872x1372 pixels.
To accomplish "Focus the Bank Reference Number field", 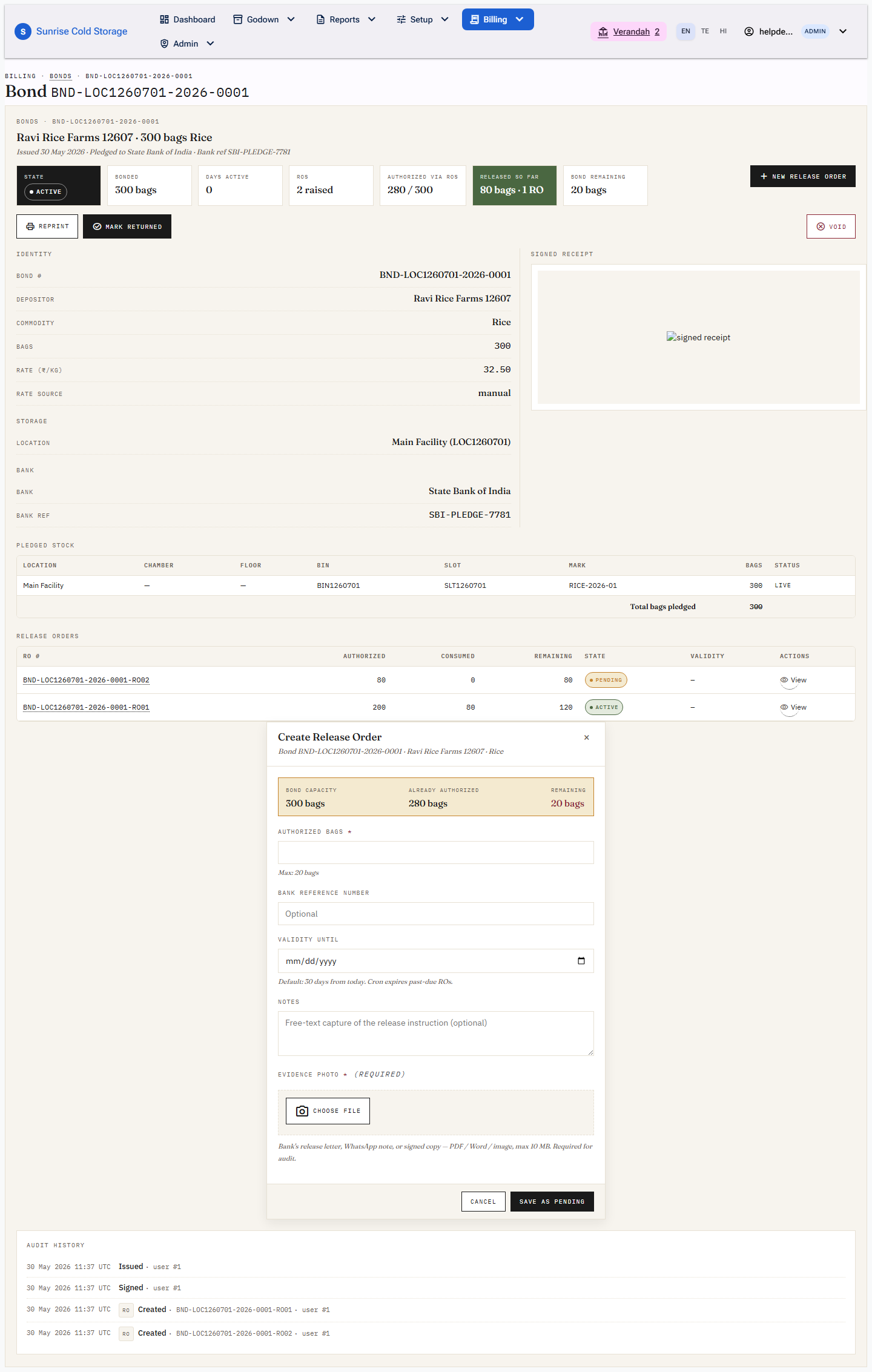I will point(436,914).
